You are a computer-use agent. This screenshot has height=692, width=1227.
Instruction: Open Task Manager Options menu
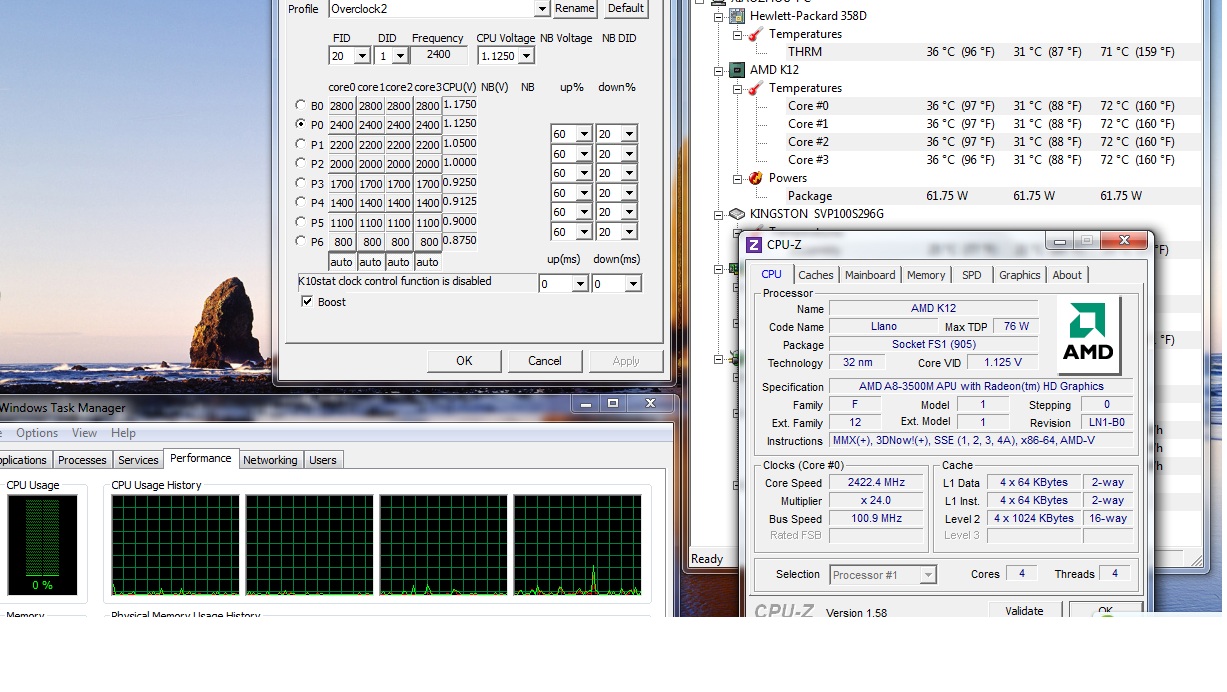37,433
